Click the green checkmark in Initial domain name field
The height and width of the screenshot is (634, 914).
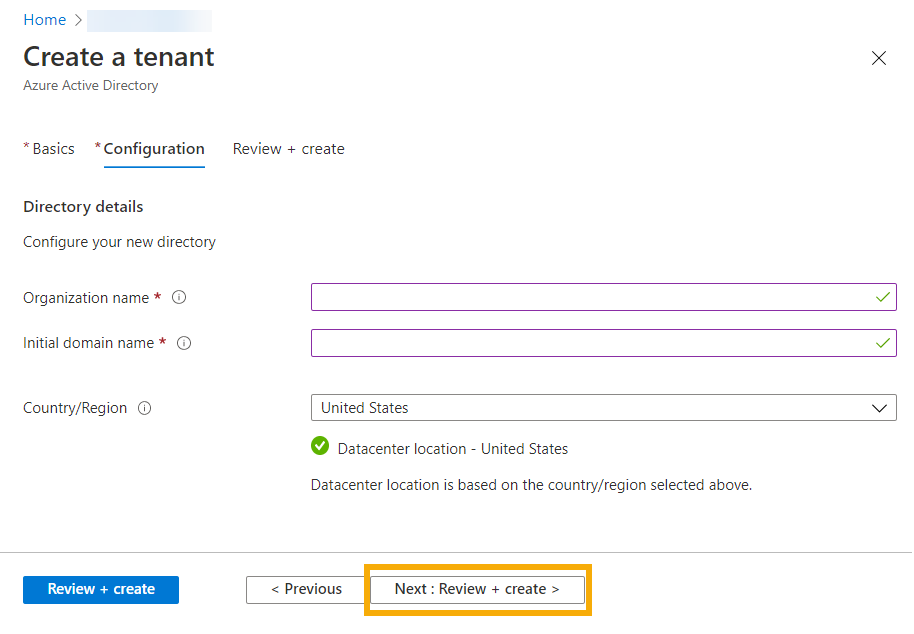point(881,343)
